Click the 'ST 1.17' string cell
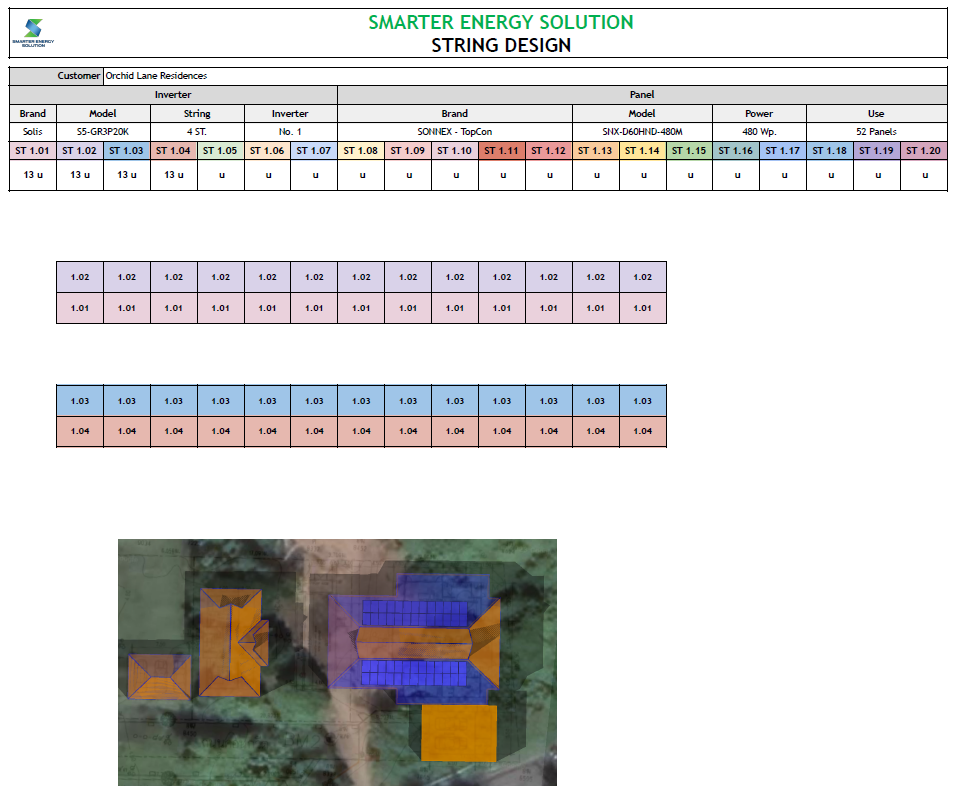This screenshot has height=792, width=956. pos(783,151)
